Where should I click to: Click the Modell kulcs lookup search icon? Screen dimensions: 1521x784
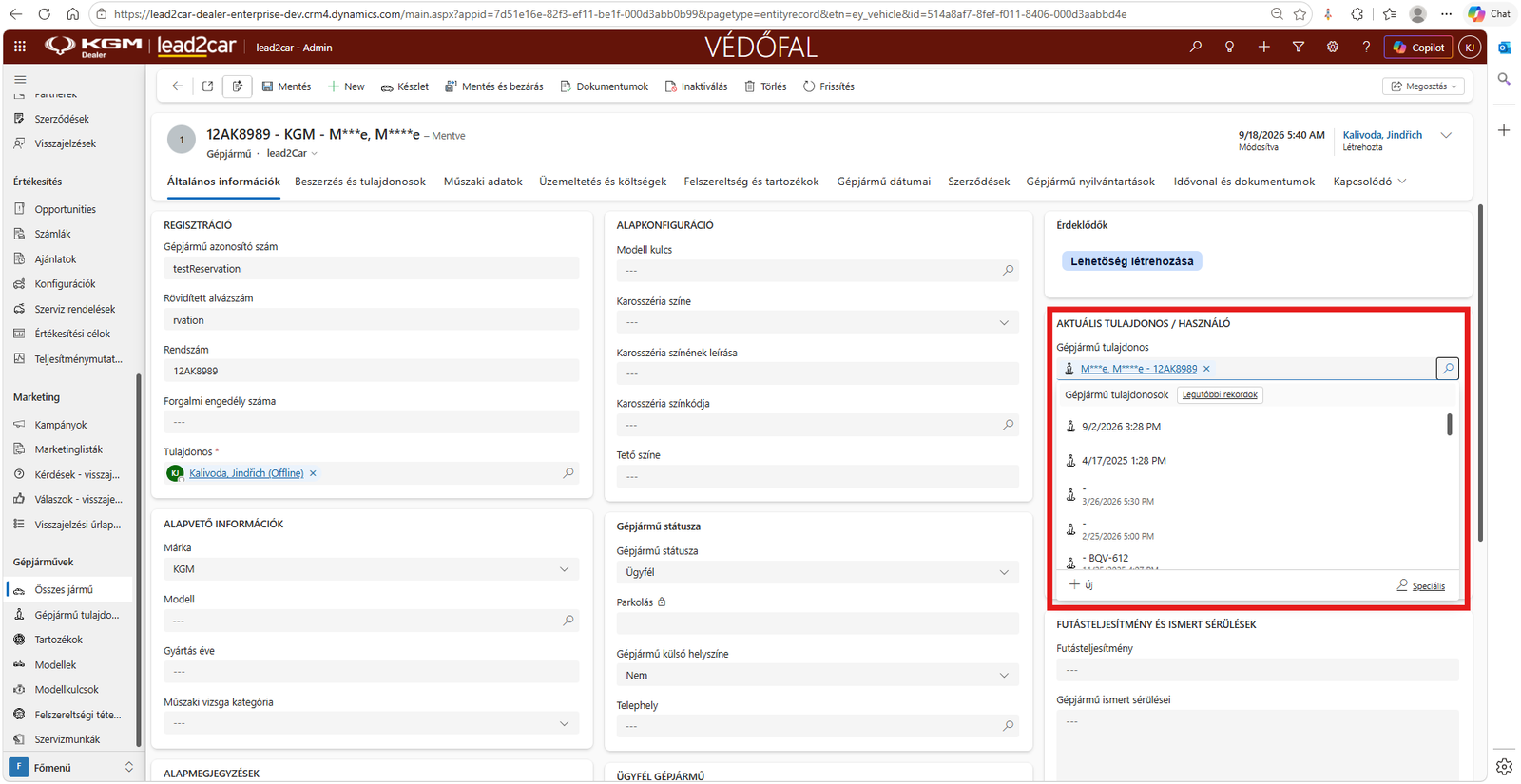(1008, 271)
